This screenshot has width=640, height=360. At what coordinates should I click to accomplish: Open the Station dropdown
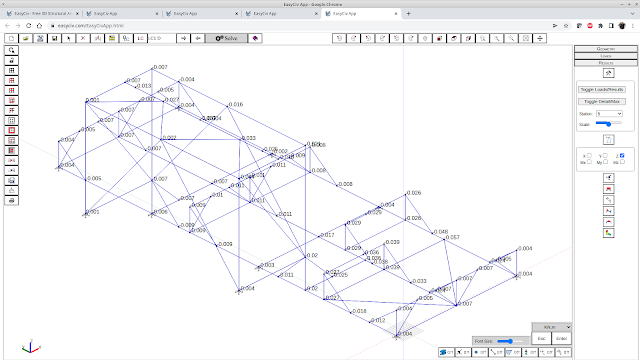(609, 114)
